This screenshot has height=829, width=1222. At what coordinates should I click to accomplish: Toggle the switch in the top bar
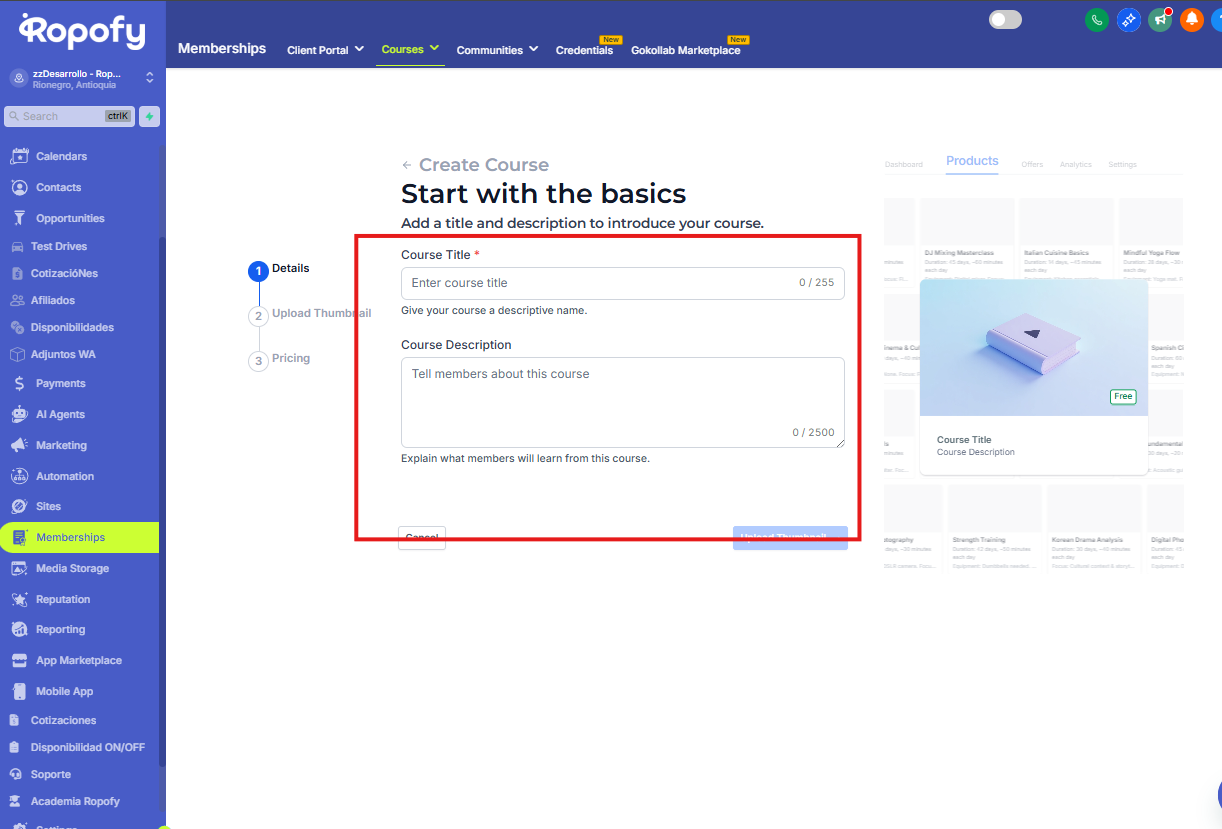pyautogui.click(x=1005, y=20)
